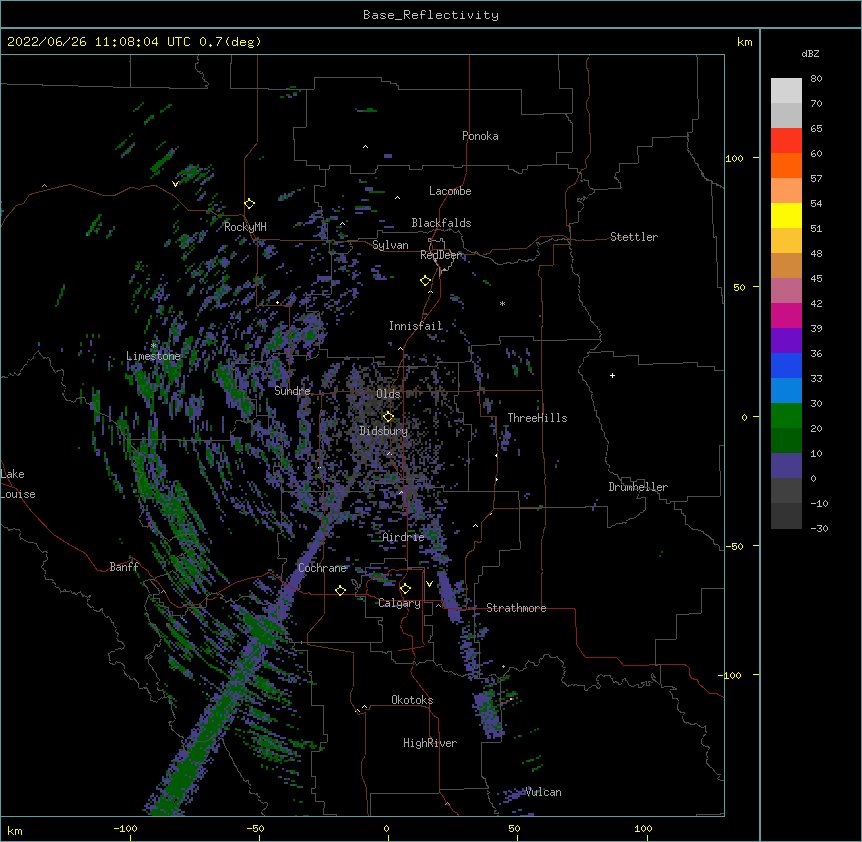The height and width of the screenshot is (842, 862).
Task: Click the Base_Reflectivity title
Action: click(x=431, y=15)
